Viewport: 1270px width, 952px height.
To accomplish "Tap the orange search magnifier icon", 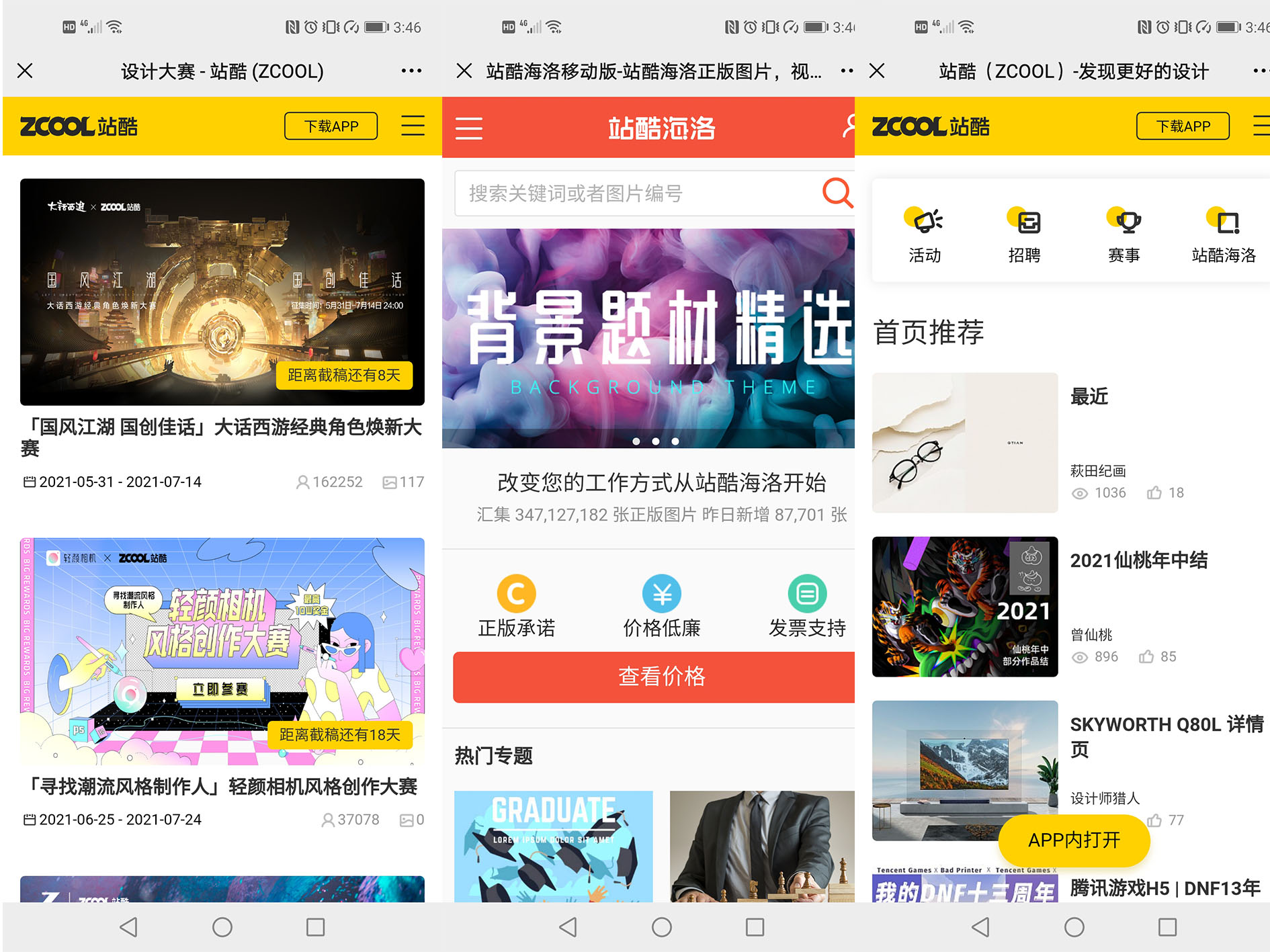I will pos(837,193).
